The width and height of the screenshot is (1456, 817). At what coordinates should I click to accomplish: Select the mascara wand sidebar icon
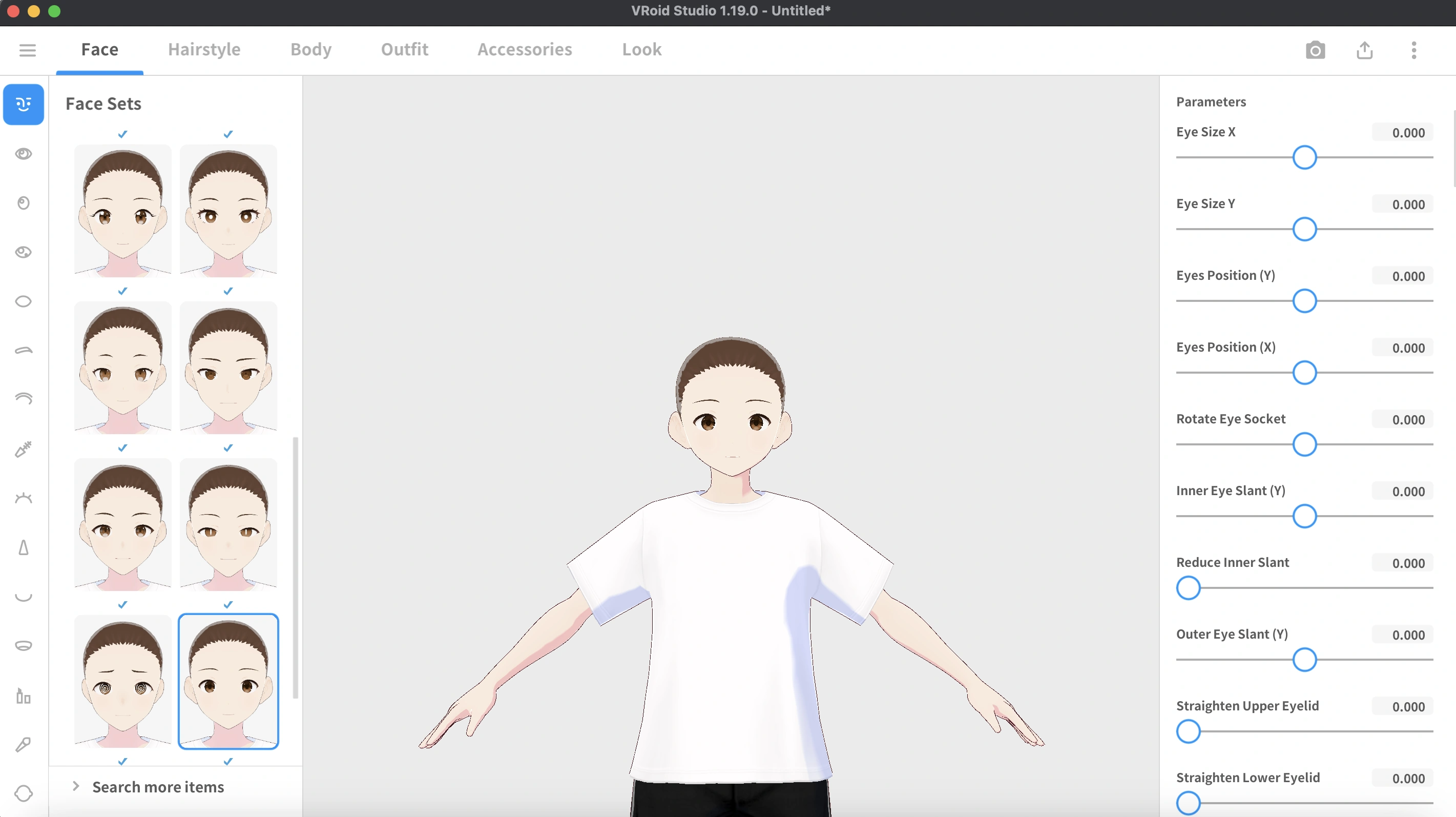click(23, 449)
